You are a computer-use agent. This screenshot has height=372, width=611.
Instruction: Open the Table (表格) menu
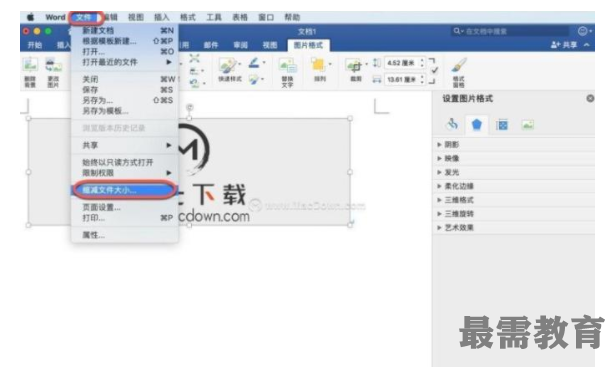pos(240,17)
